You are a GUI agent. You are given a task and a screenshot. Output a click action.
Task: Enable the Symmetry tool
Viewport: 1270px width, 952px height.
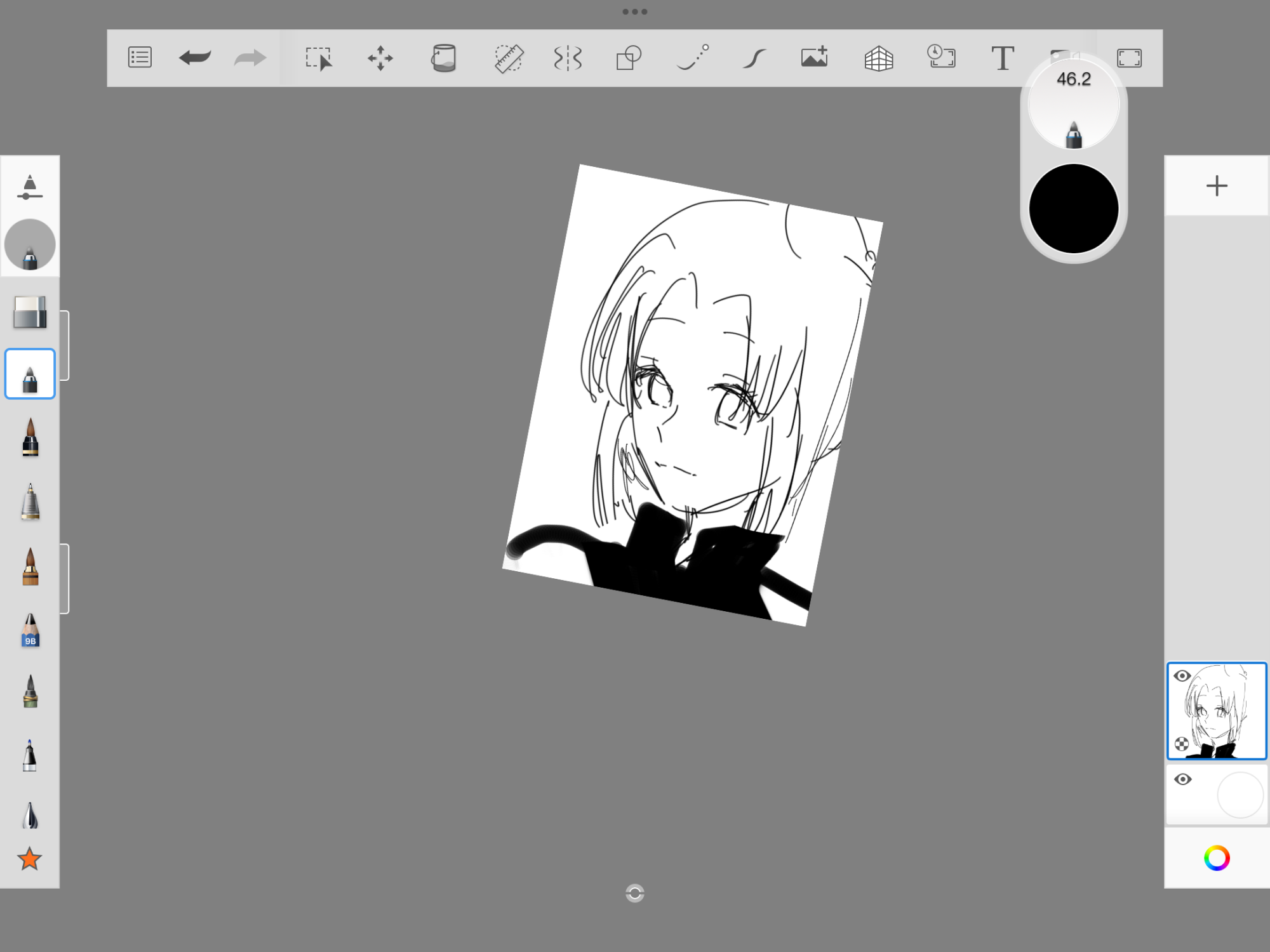(567, 58)
